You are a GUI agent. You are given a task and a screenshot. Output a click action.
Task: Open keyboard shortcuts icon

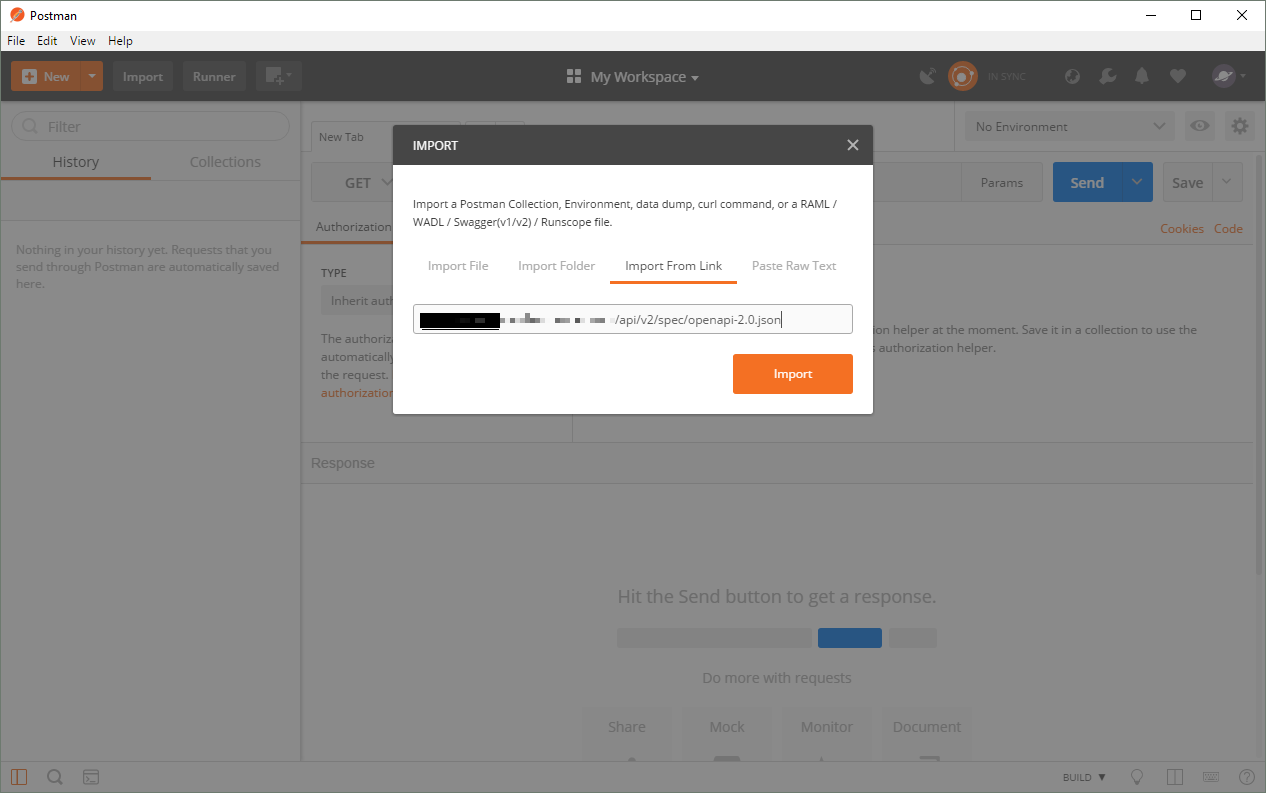coord(1211,777)
